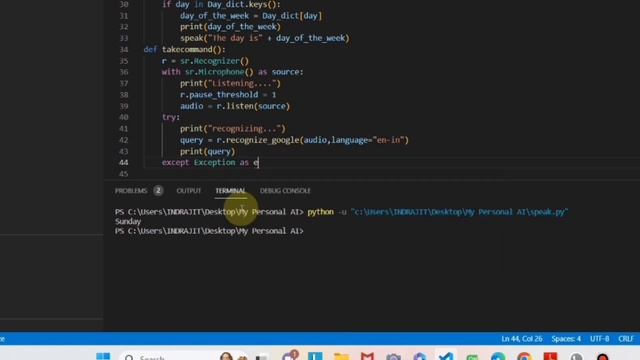Open the Windows Start menu
This screenshot has height=360, width=640.
tap(103, 356)
